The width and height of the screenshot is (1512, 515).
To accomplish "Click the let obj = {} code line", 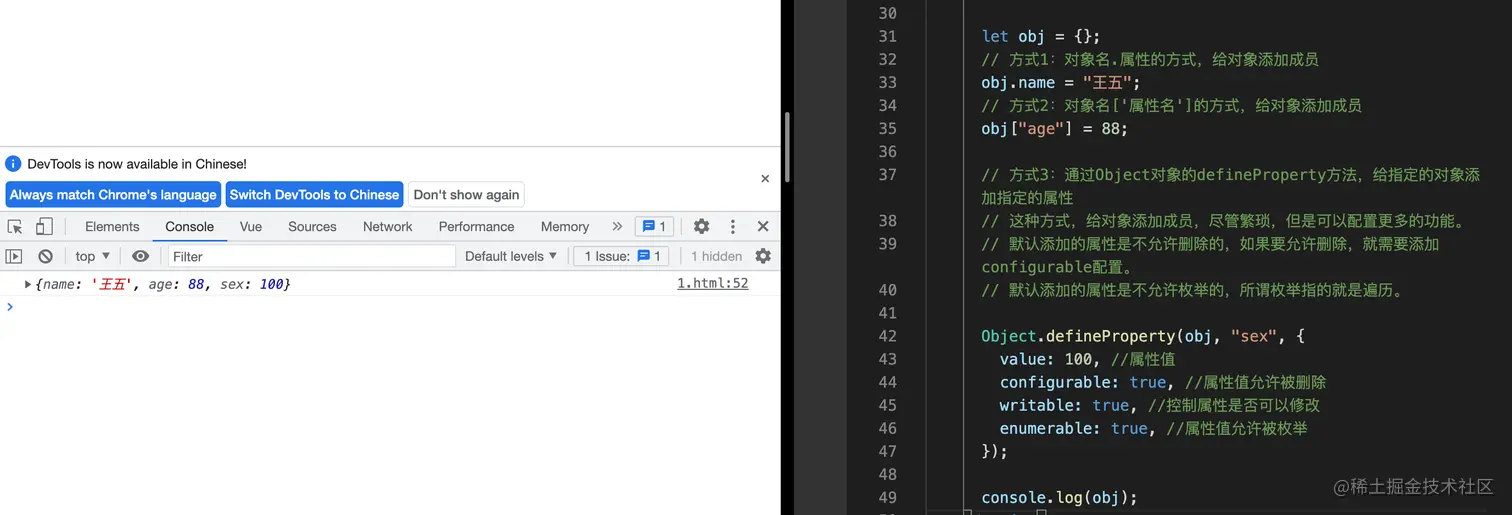I will point(1041,37).
